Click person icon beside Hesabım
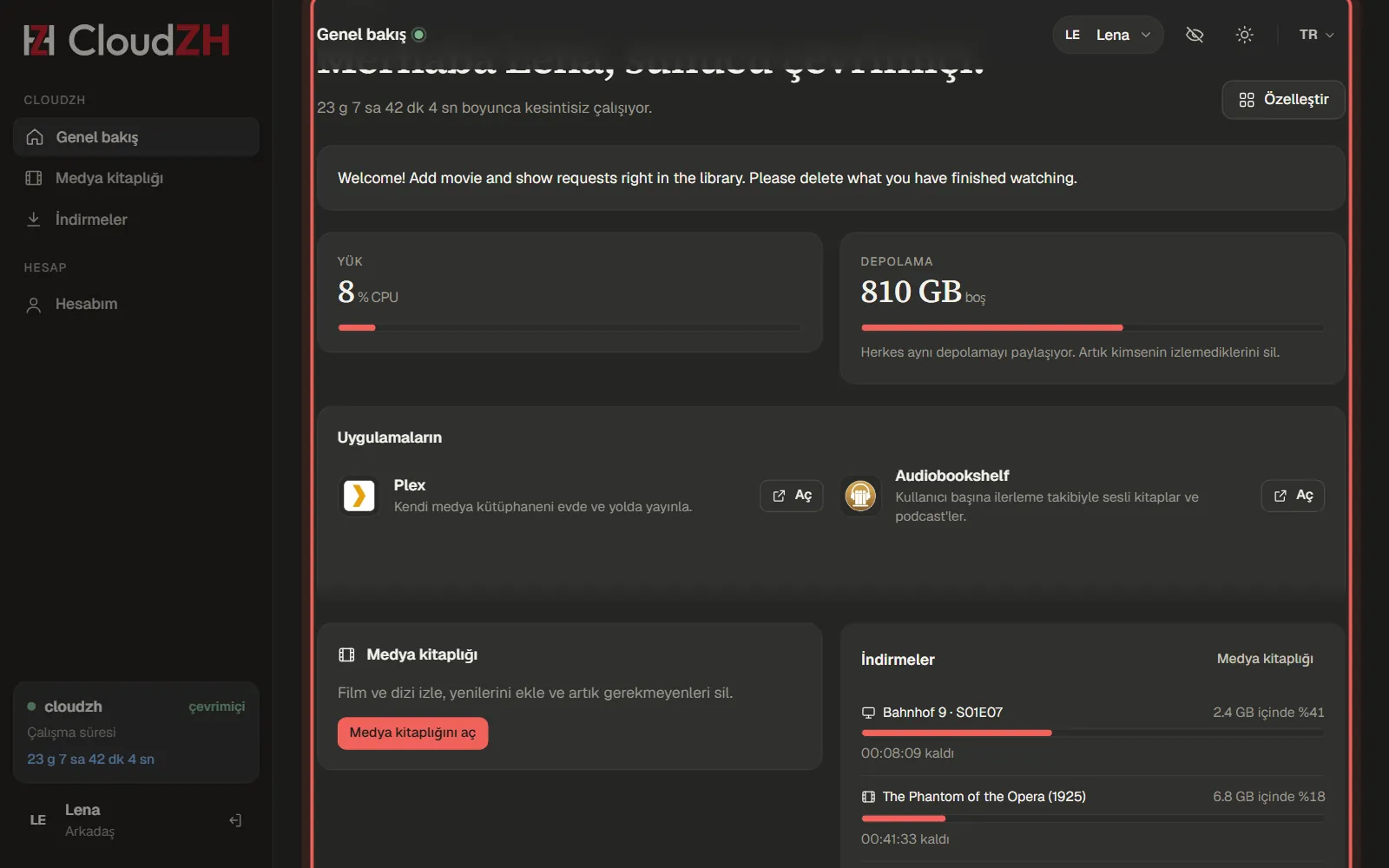1389x868 pixels. coord(34,305)
